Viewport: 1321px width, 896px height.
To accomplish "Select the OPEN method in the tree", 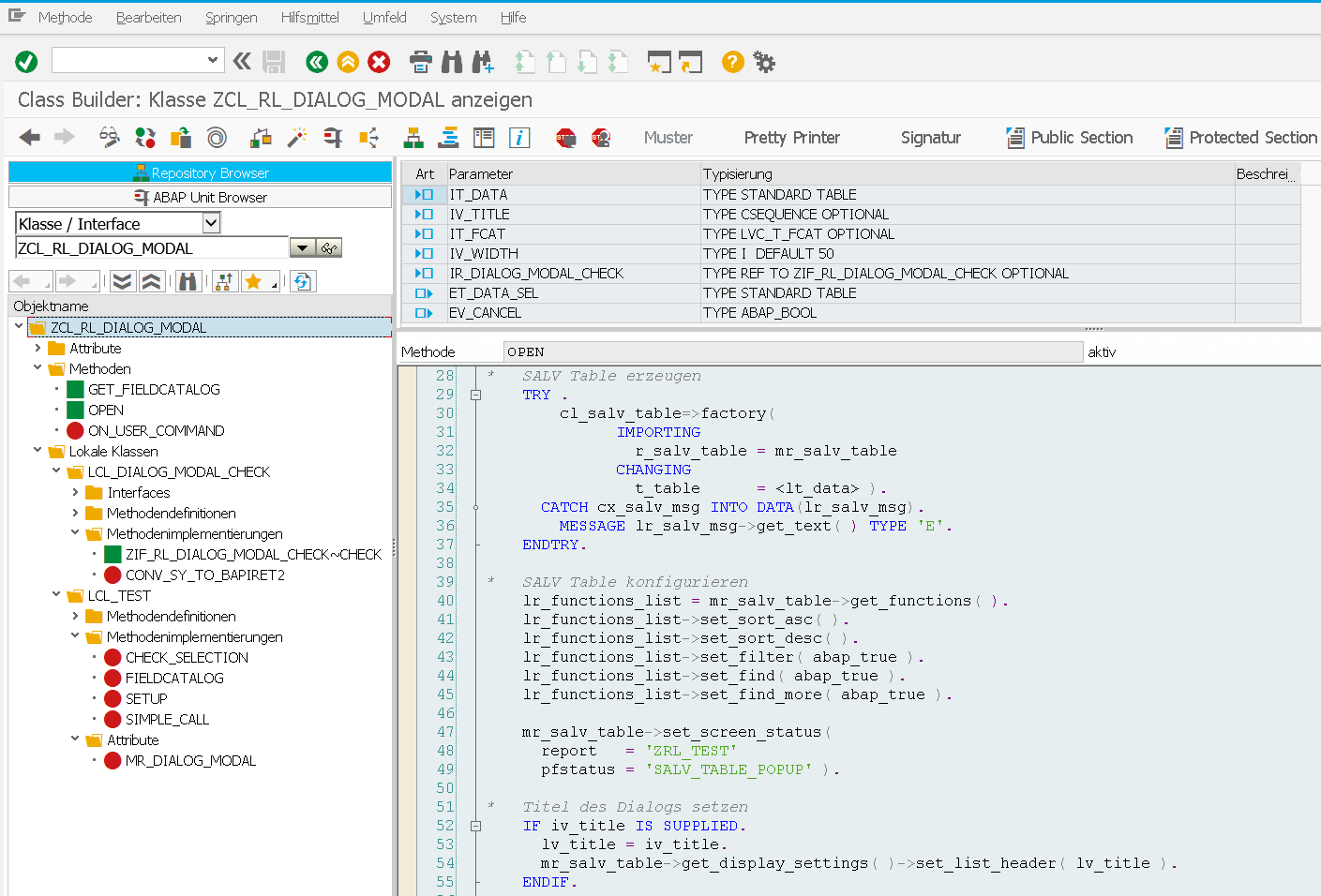I will click(105, 410).
